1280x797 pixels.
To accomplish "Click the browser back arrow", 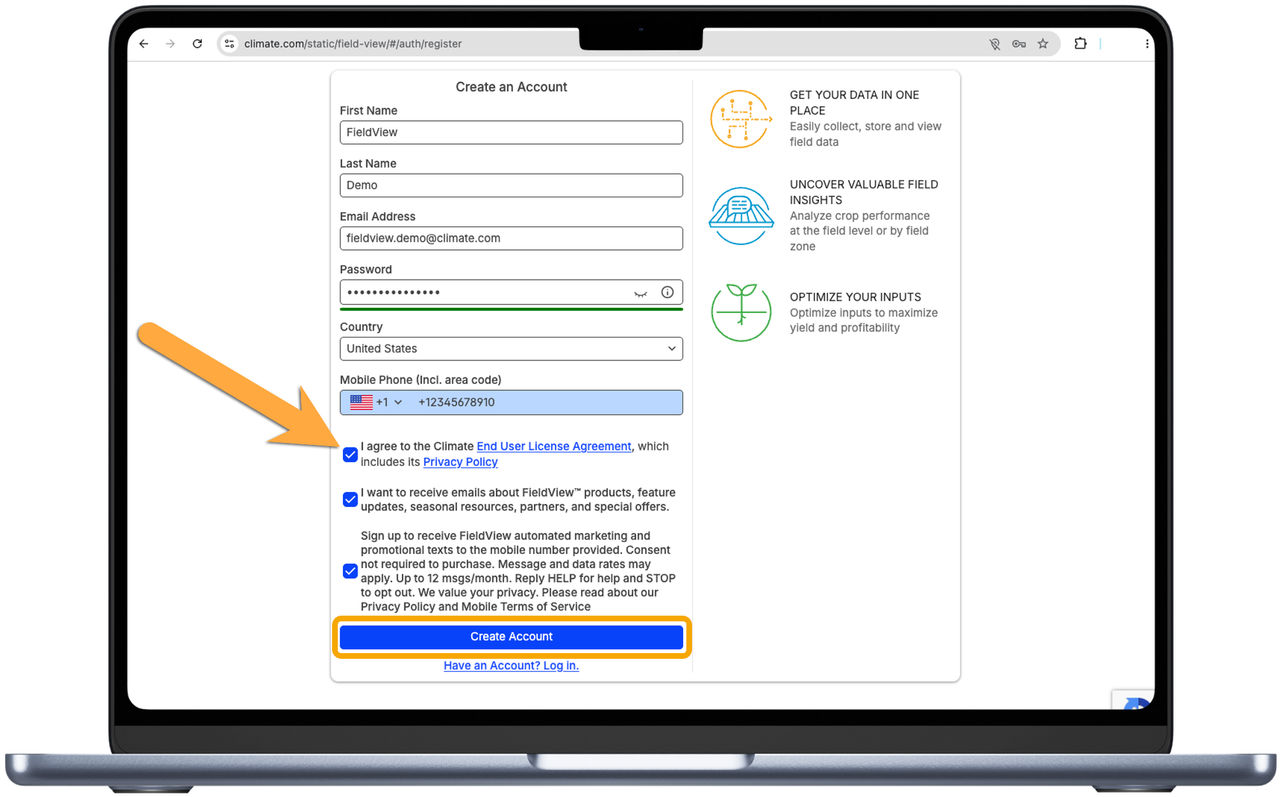I will coord(144,44).
